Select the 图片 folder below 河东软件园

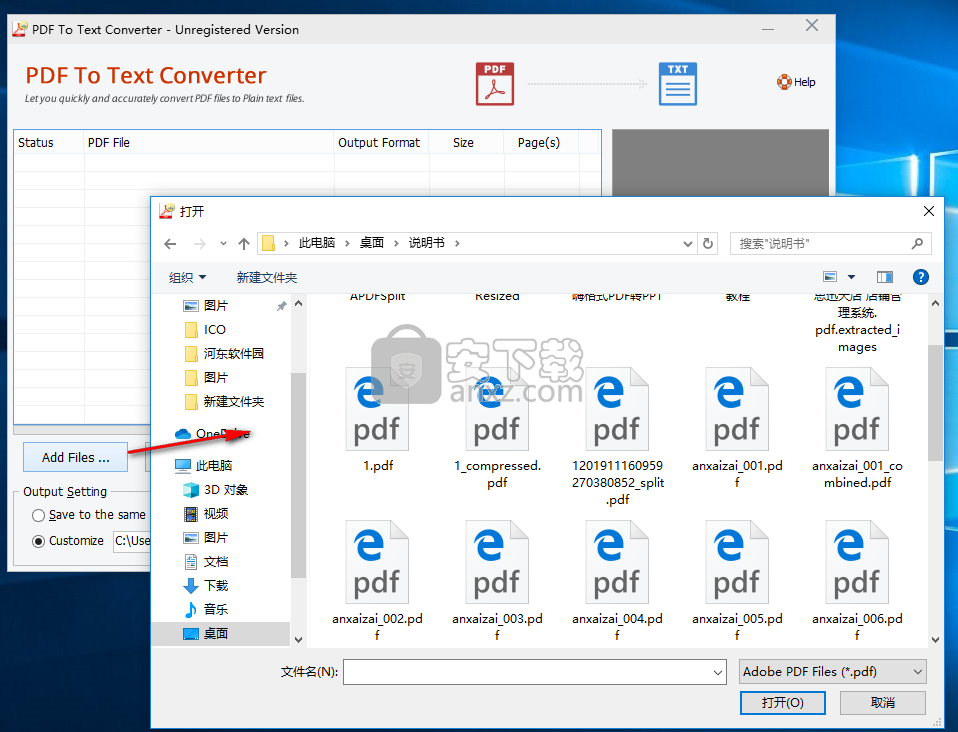point(206,378)
